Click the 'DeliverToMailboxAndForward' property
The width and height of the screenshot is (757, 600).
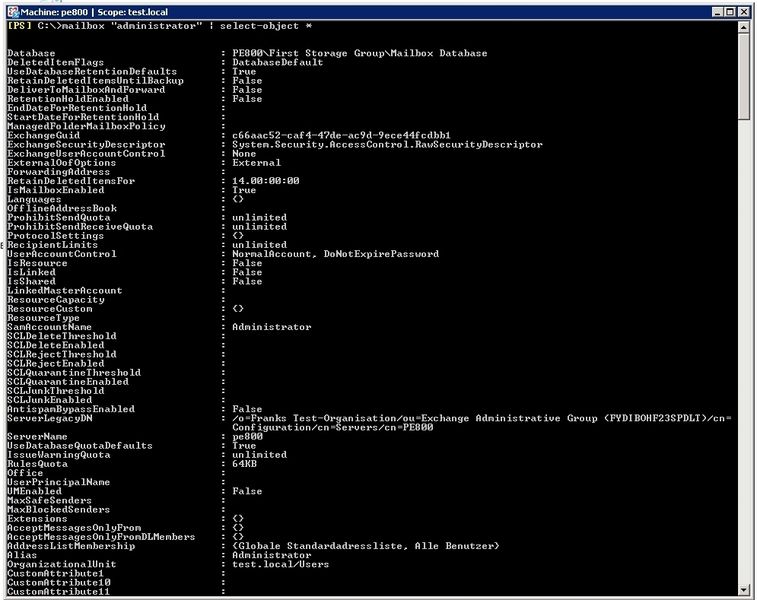click(x=86, y=90)
